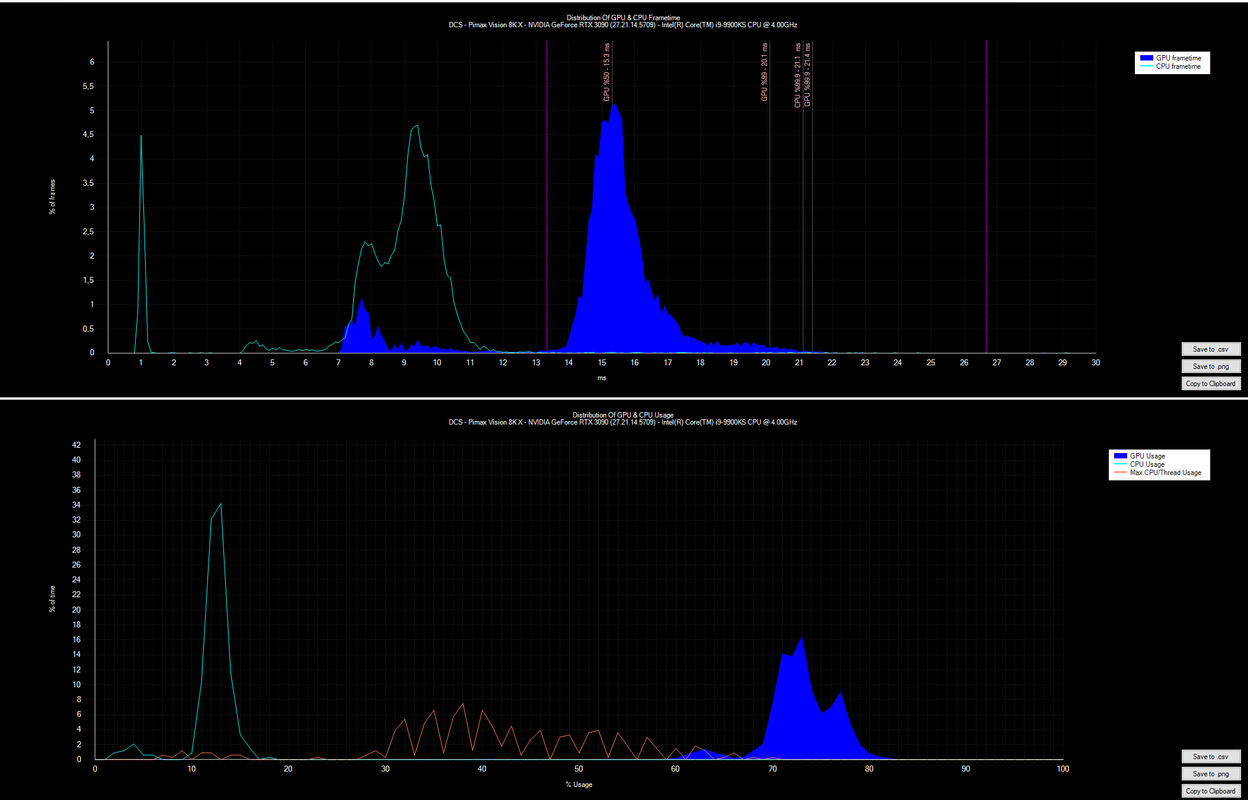Click the 'CPU %99.9 - 21.1 ms' marker label
1248x800 pixels.
[x=797, y=75]
